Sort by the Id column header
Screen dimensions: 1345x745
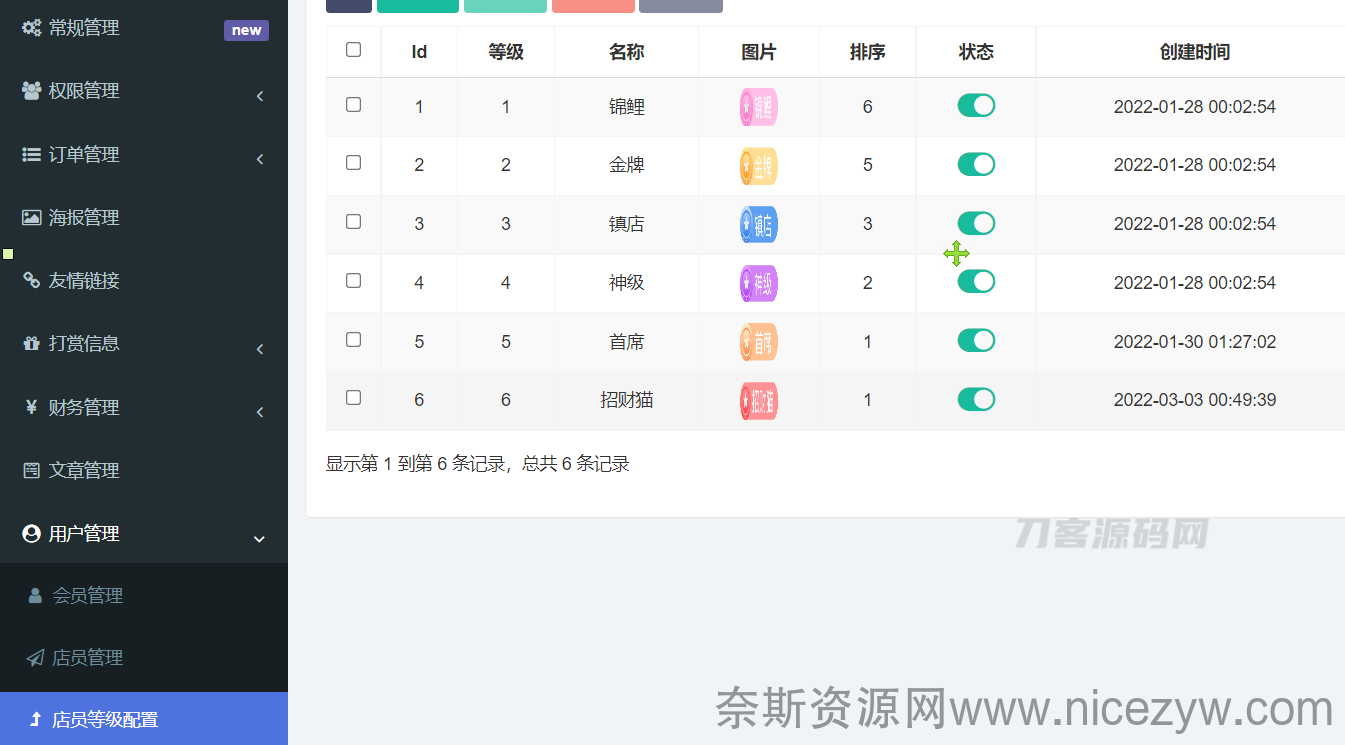419,52
